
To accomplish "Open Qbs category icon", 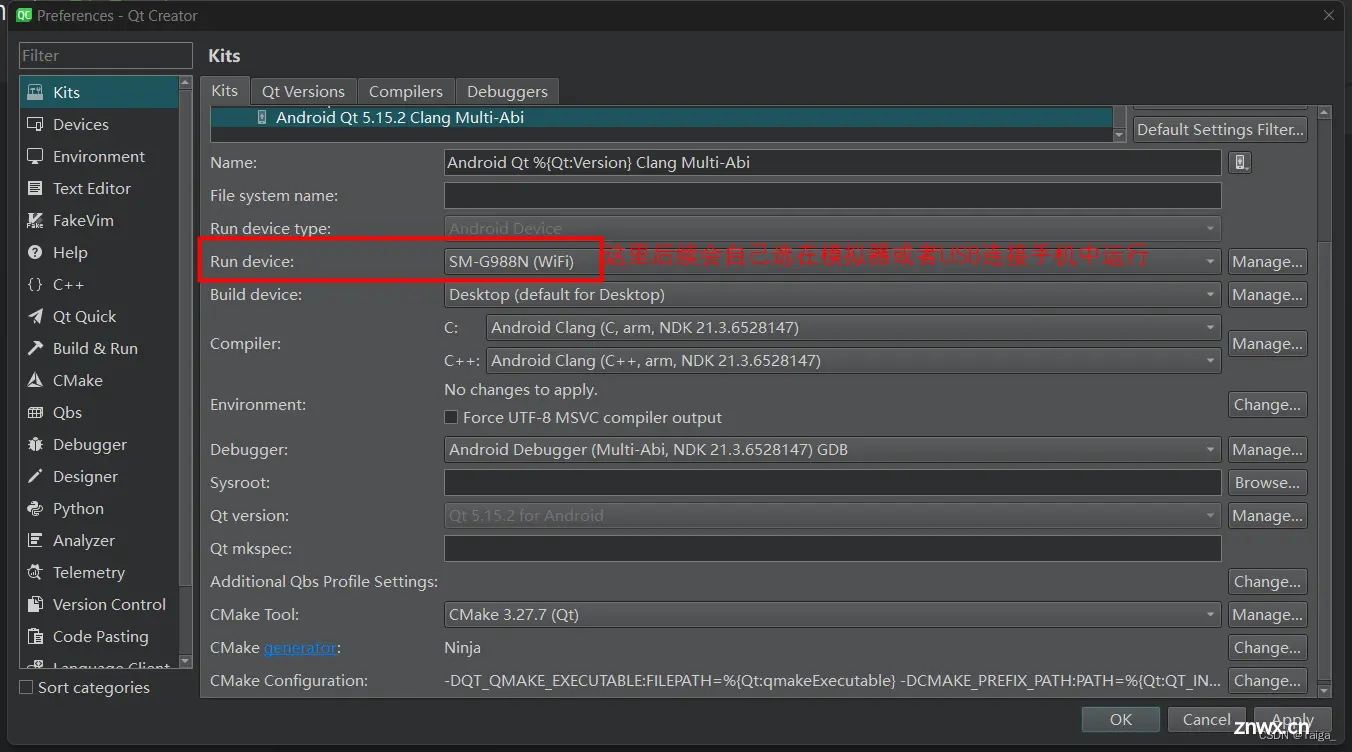I will [35, 412].
